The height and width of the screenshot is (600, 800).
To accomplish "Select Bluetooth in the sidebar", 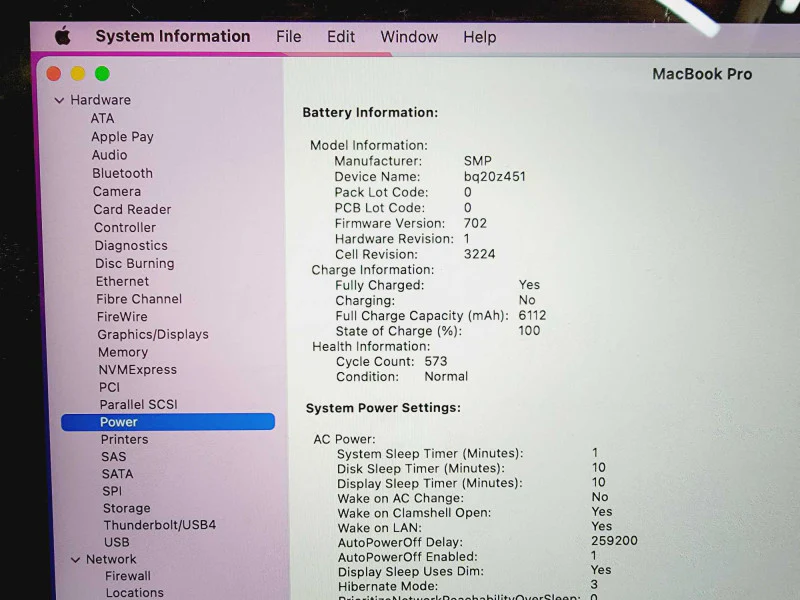I will click(x=122, y=173).
